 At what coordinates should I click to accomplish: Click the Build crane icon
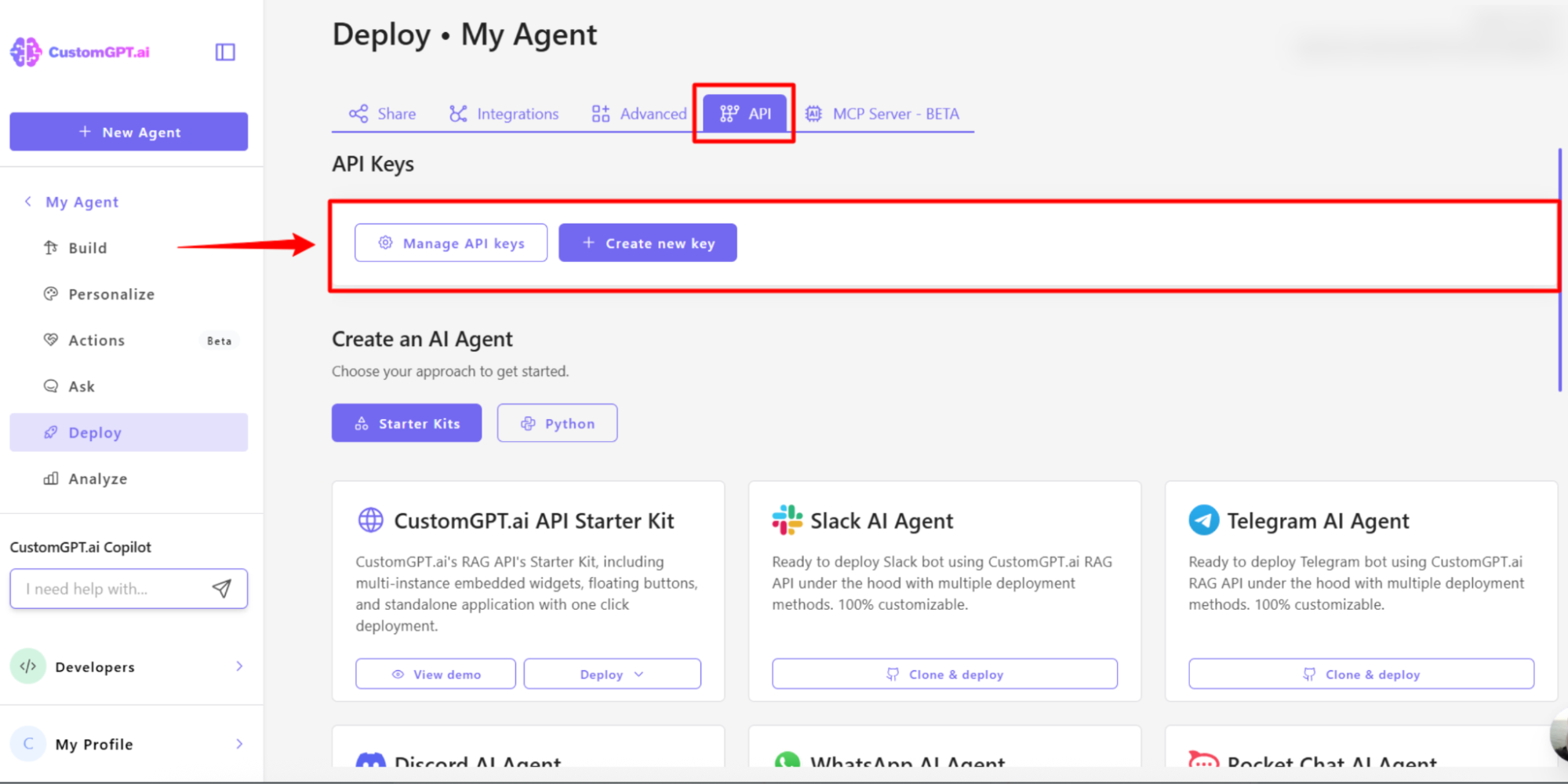pos(51,248)
